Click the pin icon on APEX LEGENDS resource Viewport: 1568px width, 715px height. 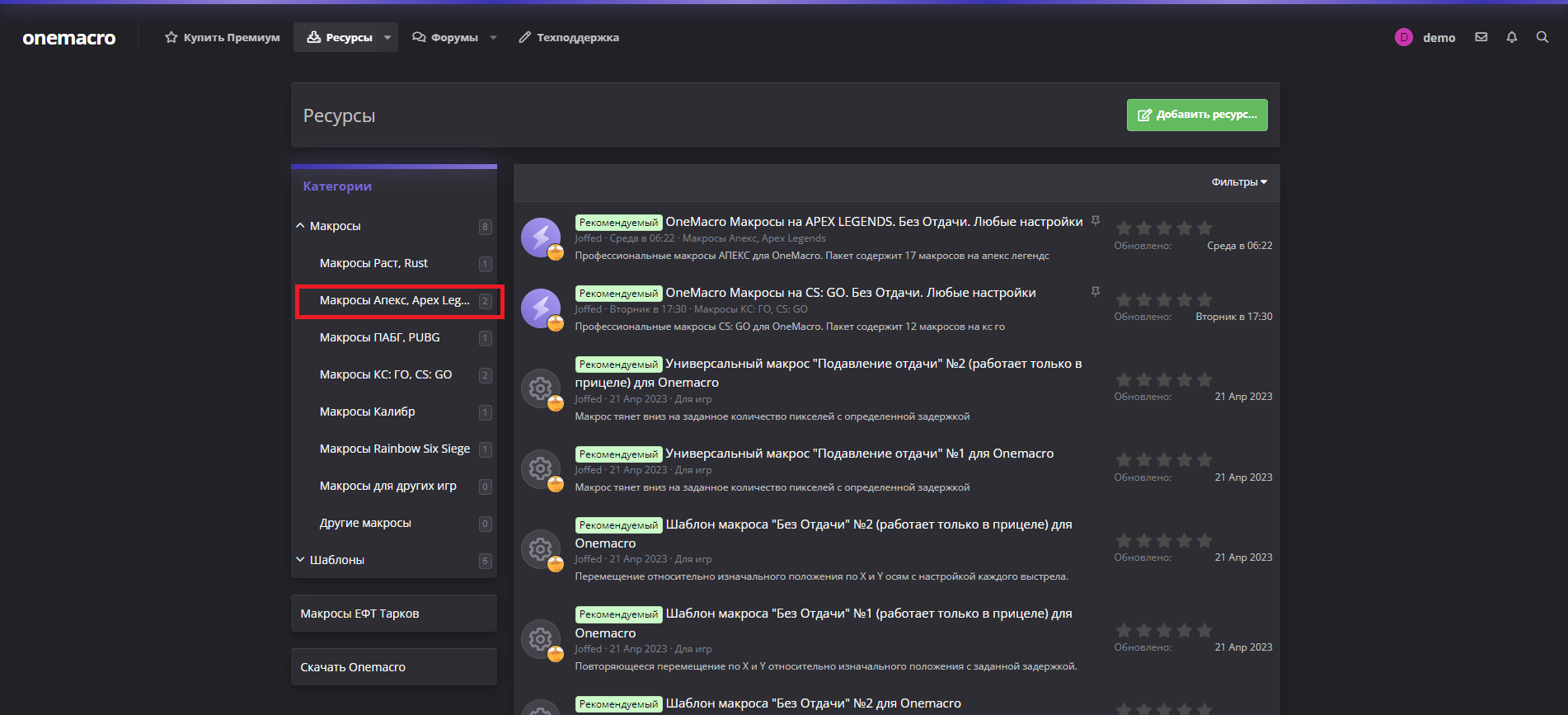[1096, 221]
